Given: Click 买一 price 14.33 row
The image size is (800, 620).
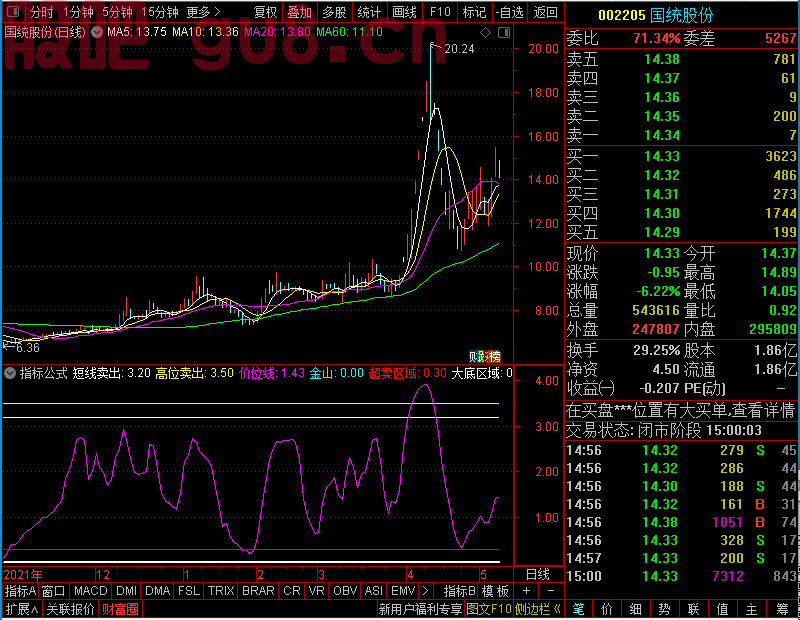Looking at the screenshot, I should tap(681, 156).
